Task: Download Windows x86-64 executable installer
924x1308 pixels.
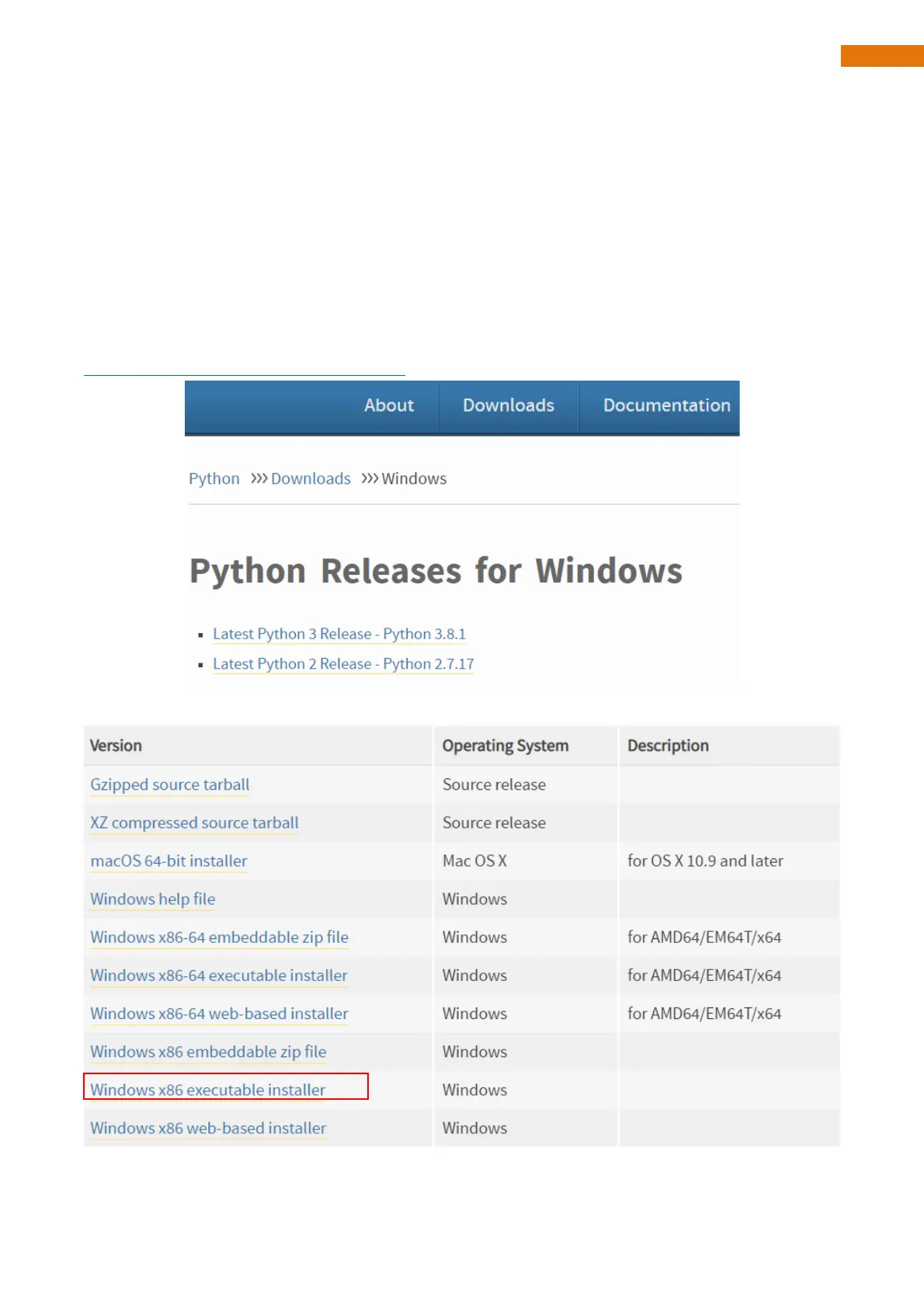Action: (219, 975)
